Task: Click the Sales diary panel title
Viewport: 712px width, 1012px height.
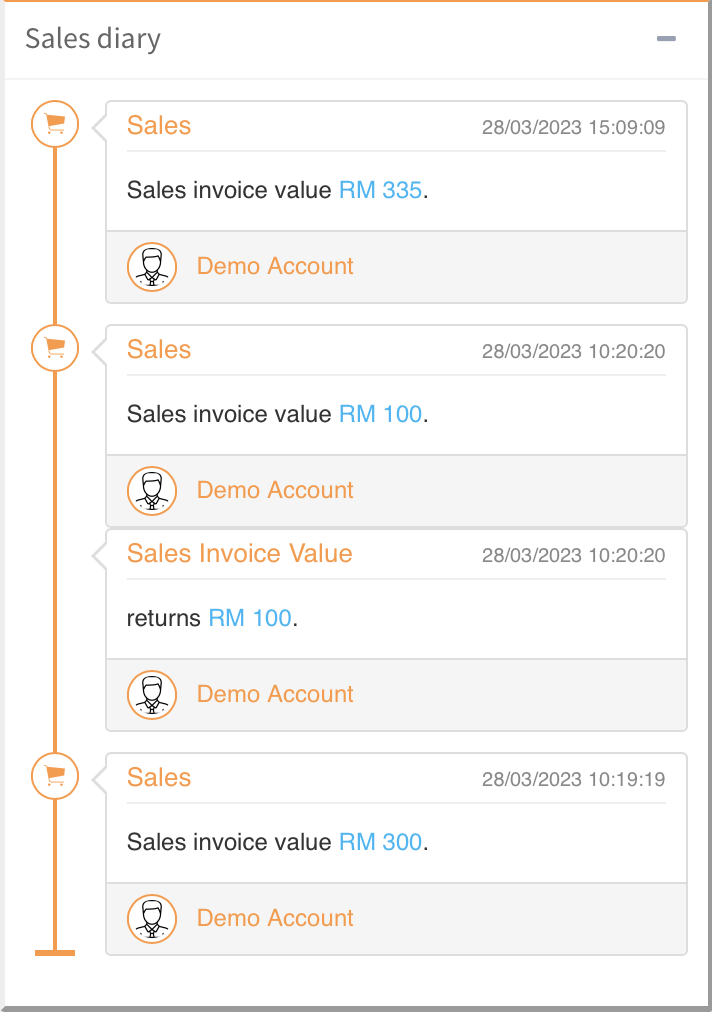Action: pos(93,39)
